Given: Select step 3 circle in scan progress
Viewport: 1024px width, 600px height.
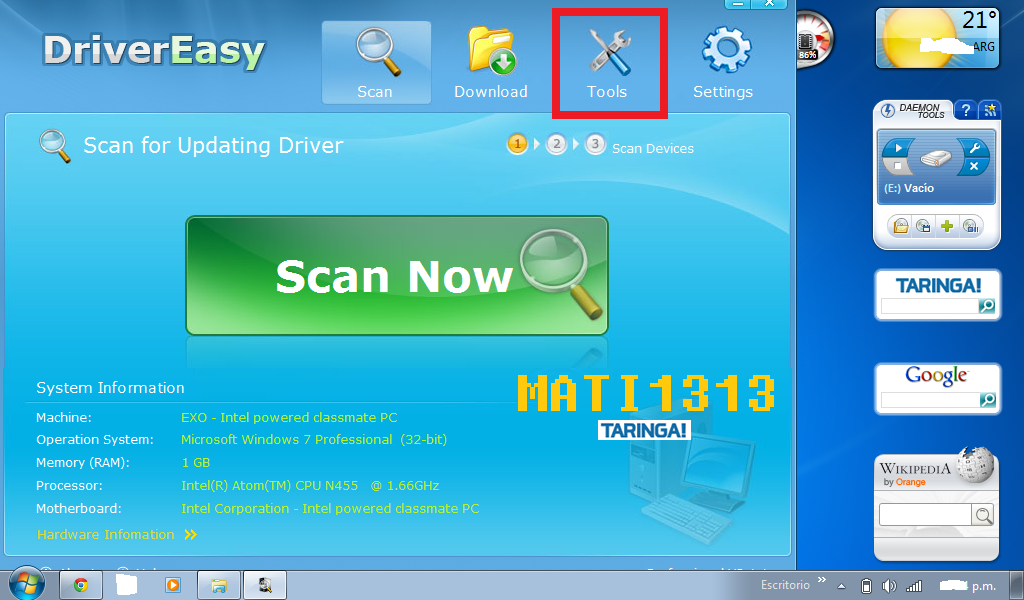Looking at the screenshot, I should (x=595, y=144).
